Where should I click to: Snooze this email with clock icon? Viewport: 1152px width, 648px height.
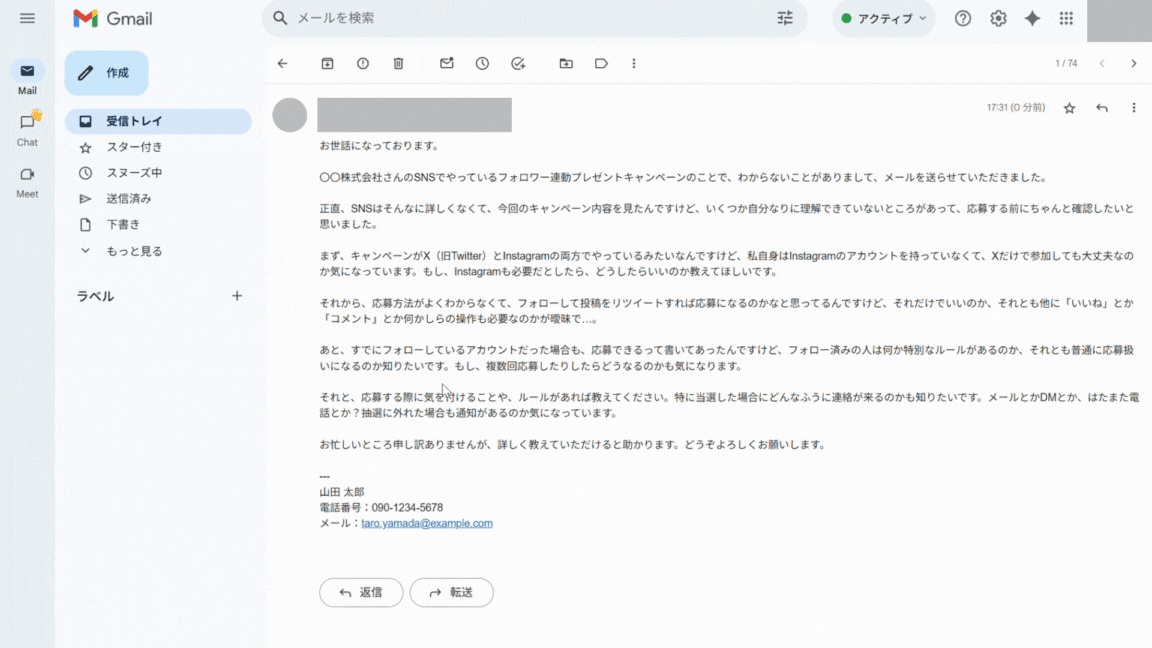pos(482,64)
